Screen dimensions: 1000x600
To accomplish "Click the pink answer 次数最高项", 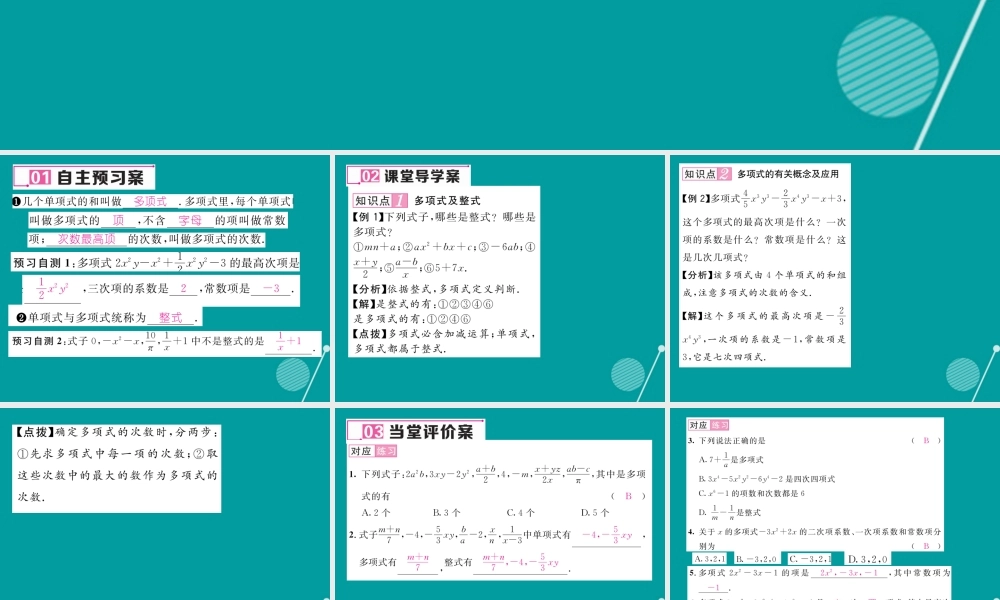I will tap(87, 239).
